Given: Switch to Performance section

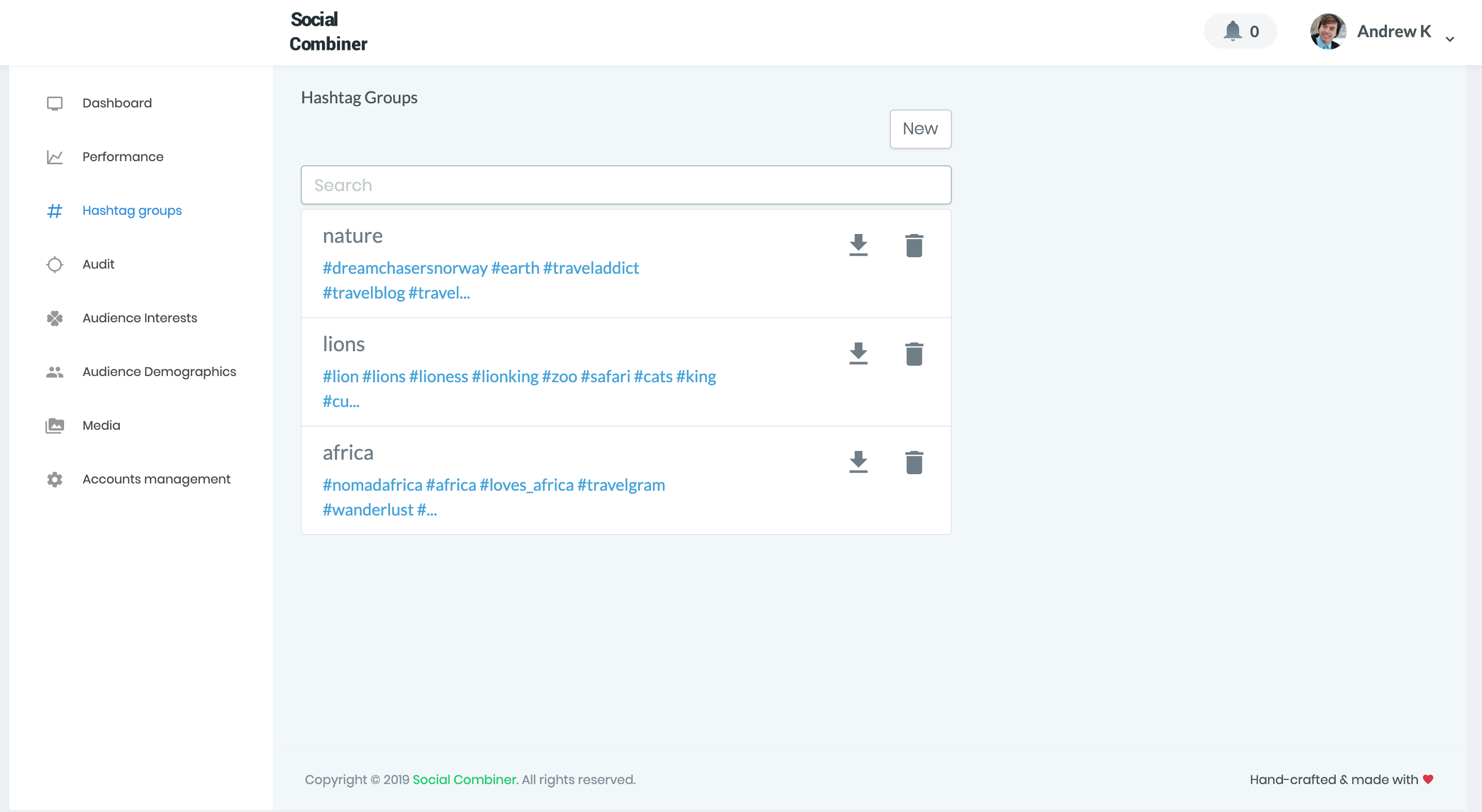Looking at the screenshot, I should 122,157.
